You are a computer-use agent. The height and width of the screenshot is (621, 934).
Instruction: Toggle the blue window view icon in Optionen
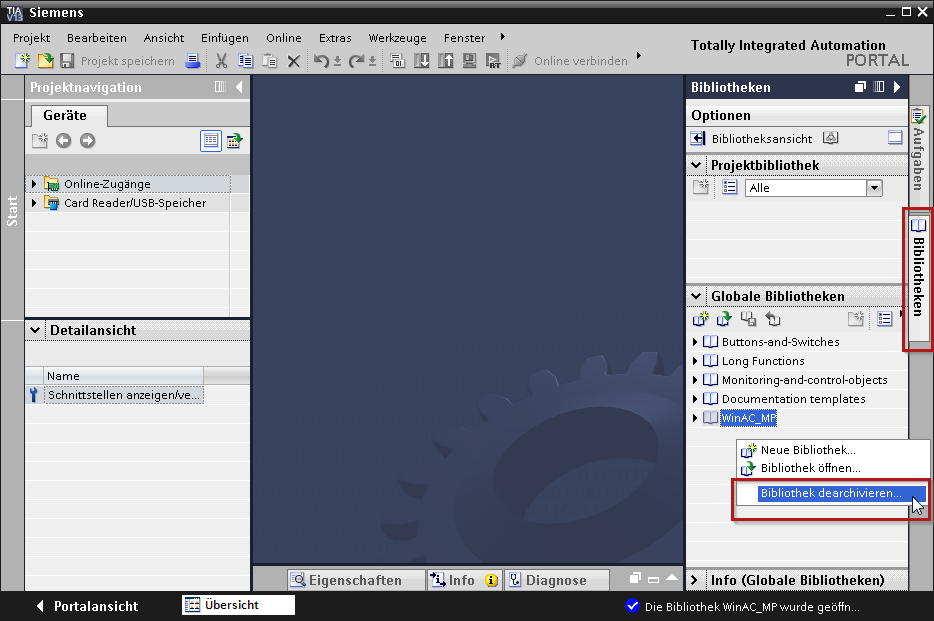point(895,138)
